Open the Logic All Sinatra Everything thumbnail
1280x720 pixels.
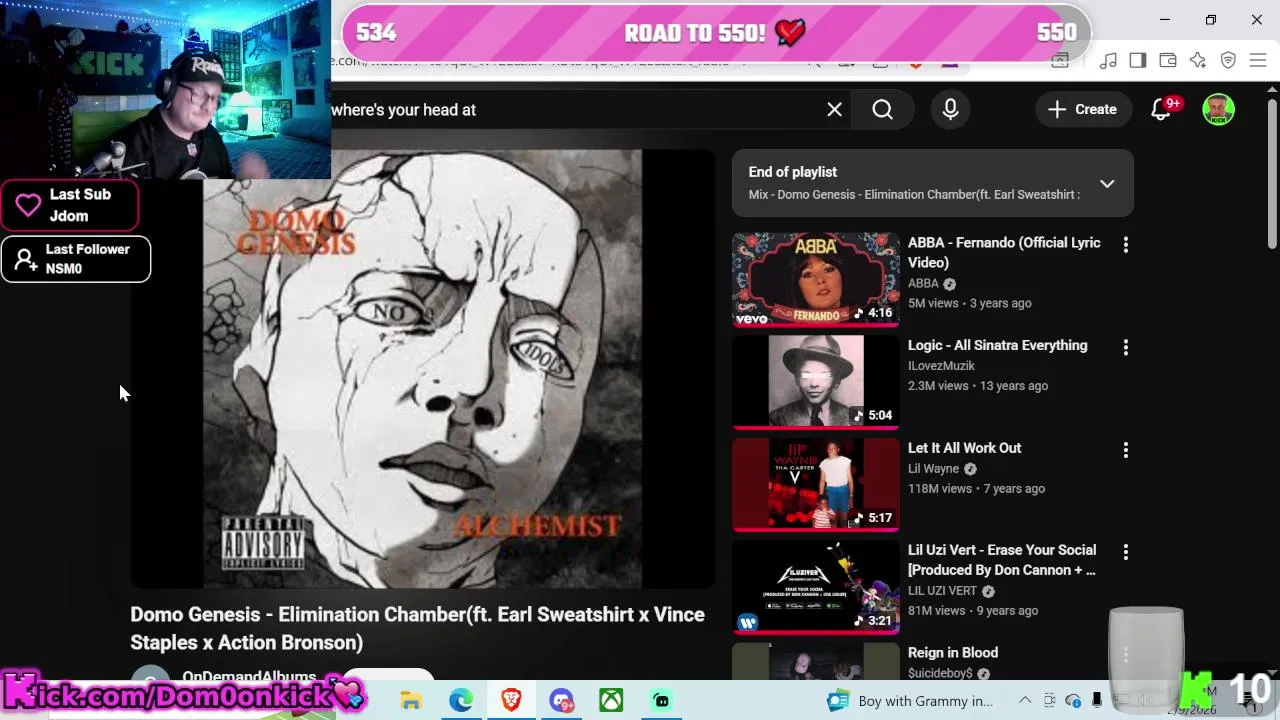coord(816,382)
